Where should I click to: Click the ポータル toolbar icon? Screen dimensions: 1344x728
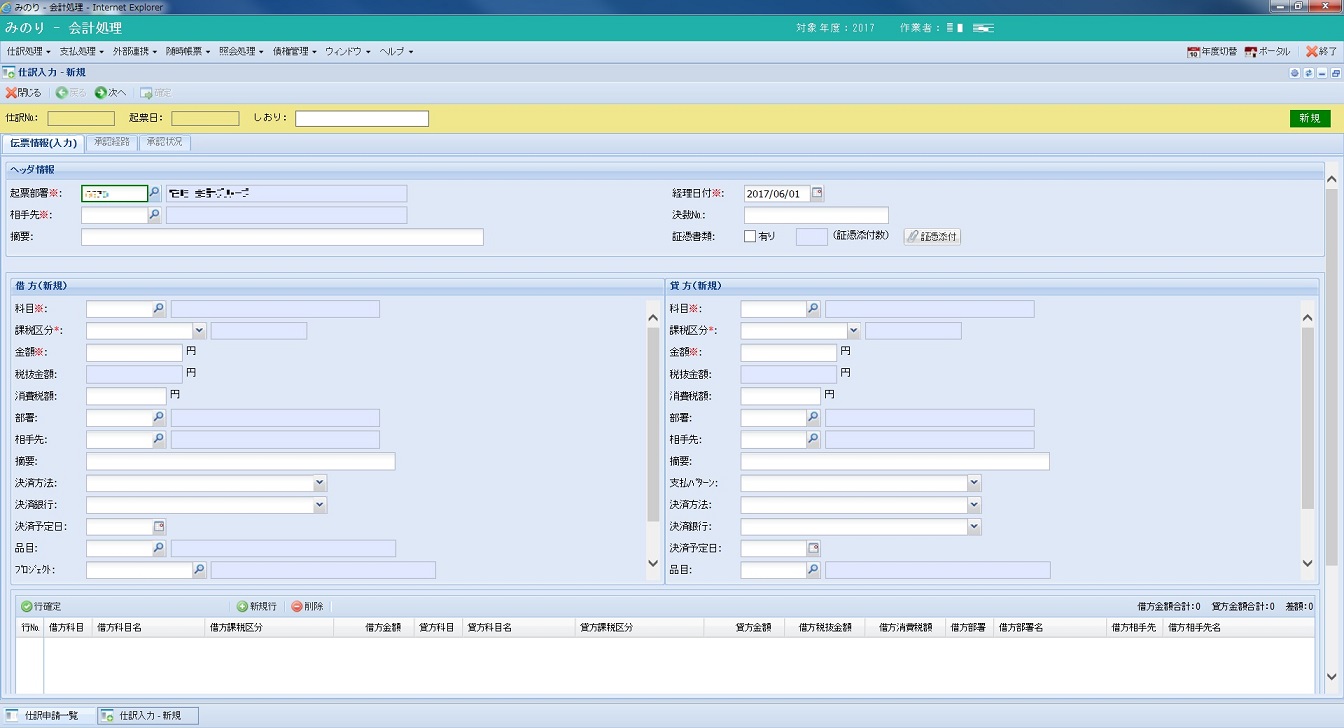1251,51
